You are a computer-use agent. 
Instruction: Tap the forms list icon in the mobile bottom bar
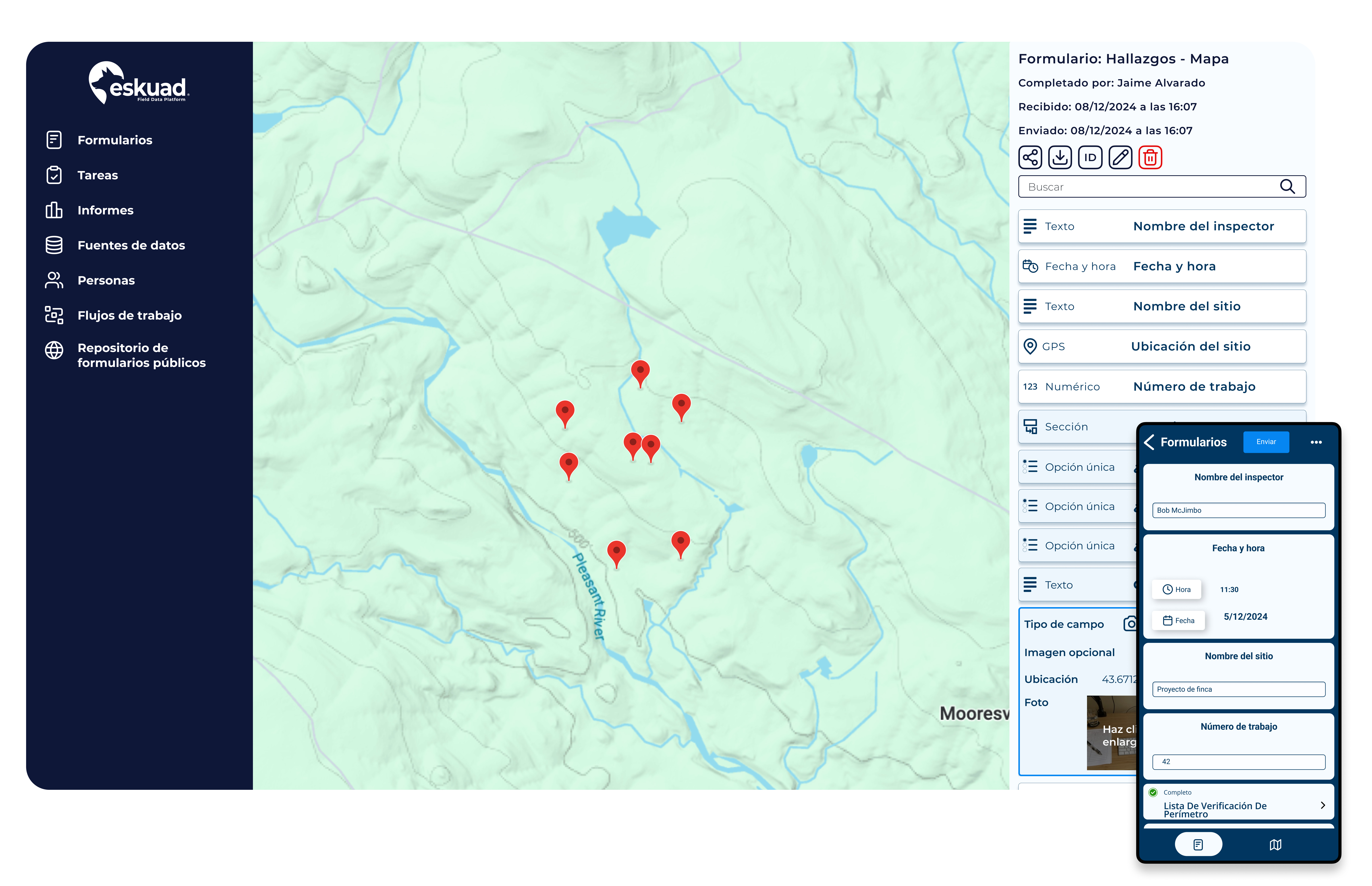[x=1198, y=845]
